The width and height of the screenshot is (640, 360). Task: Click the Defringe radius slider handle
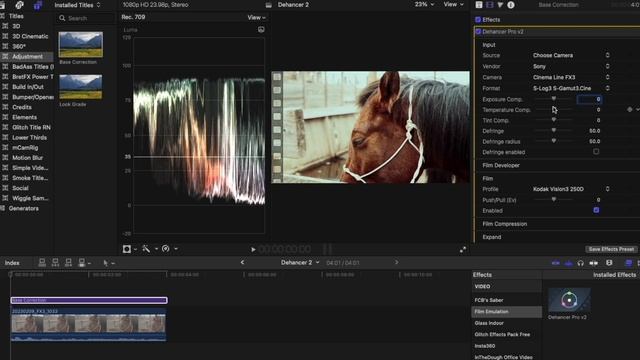[553, 141]
